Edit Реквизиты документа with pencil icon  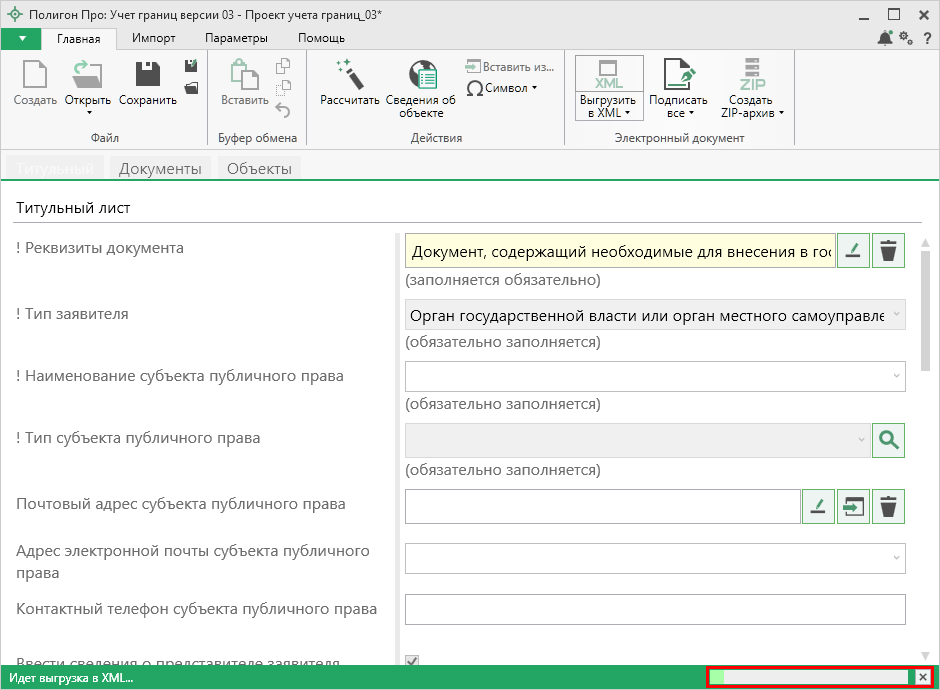(853, 251)
